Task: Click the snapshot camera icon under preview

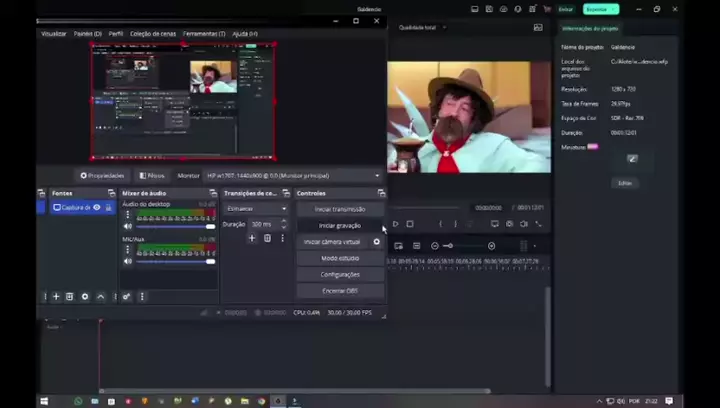Action: pos(509,224)
